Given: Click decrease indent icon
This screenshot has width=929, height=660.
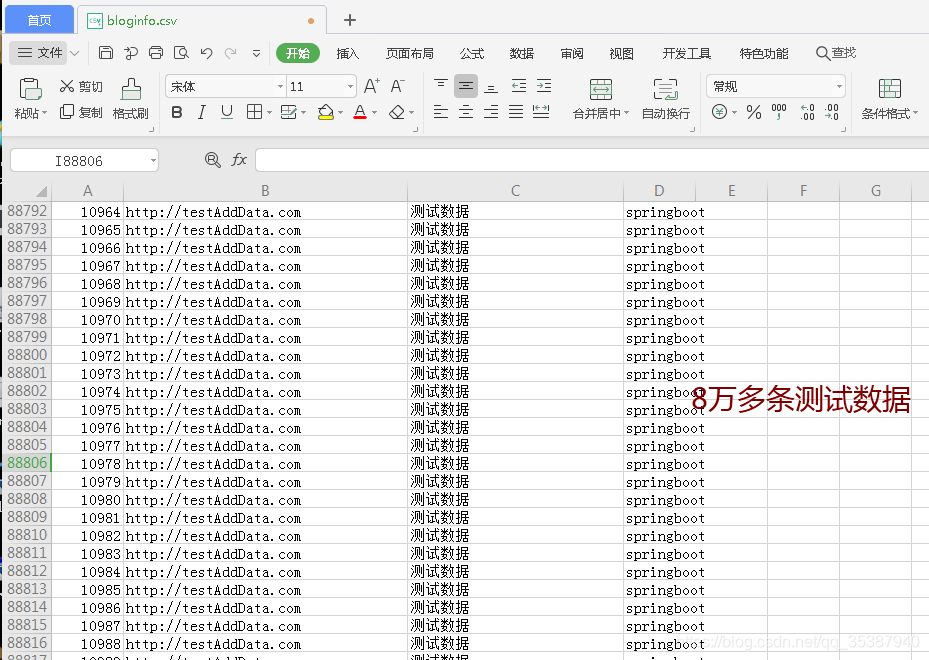Looking at the screenshot, I should (x=519, y=86).
